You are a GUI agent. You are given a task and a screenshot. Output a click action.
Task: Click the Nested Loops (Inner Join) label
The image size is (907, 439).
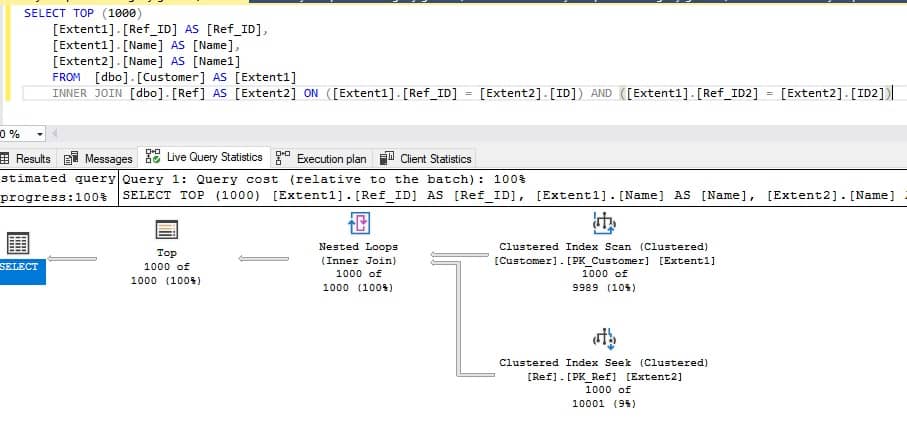coord(359,253)
